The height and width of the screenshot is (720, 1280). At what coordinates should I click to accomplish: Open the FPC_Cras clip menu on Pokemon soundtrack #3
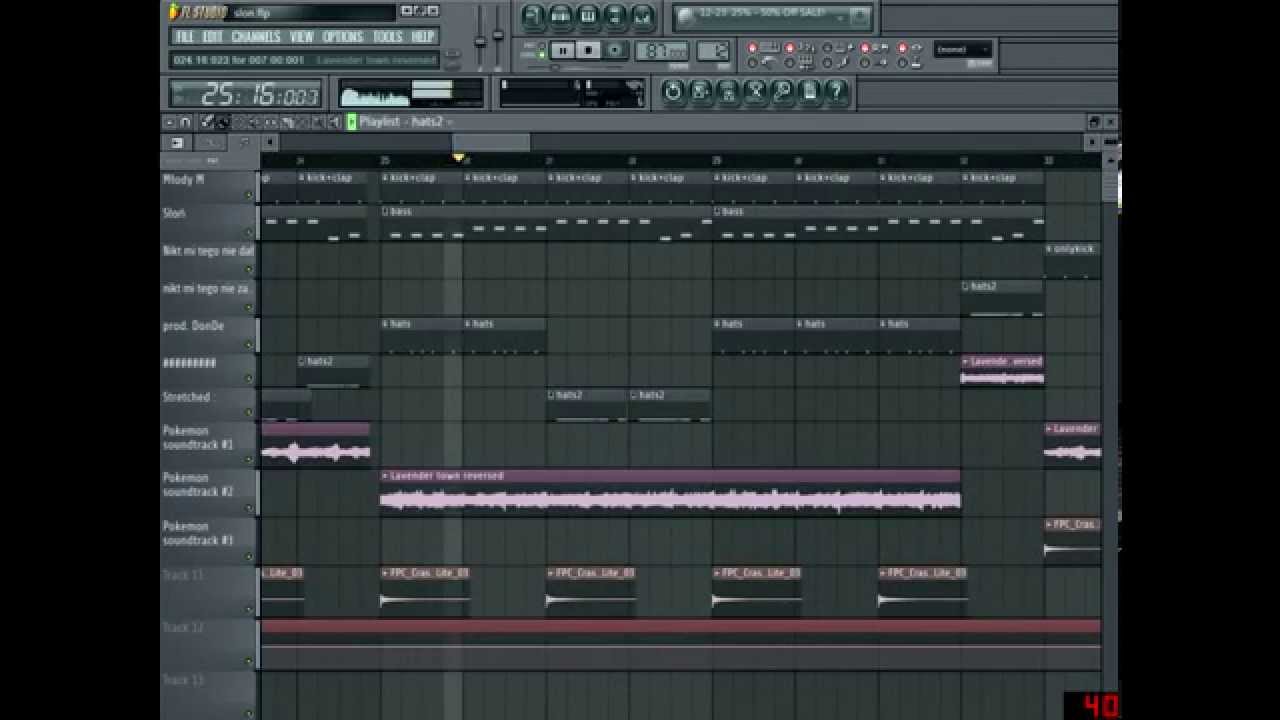(x=1049, y=524)
